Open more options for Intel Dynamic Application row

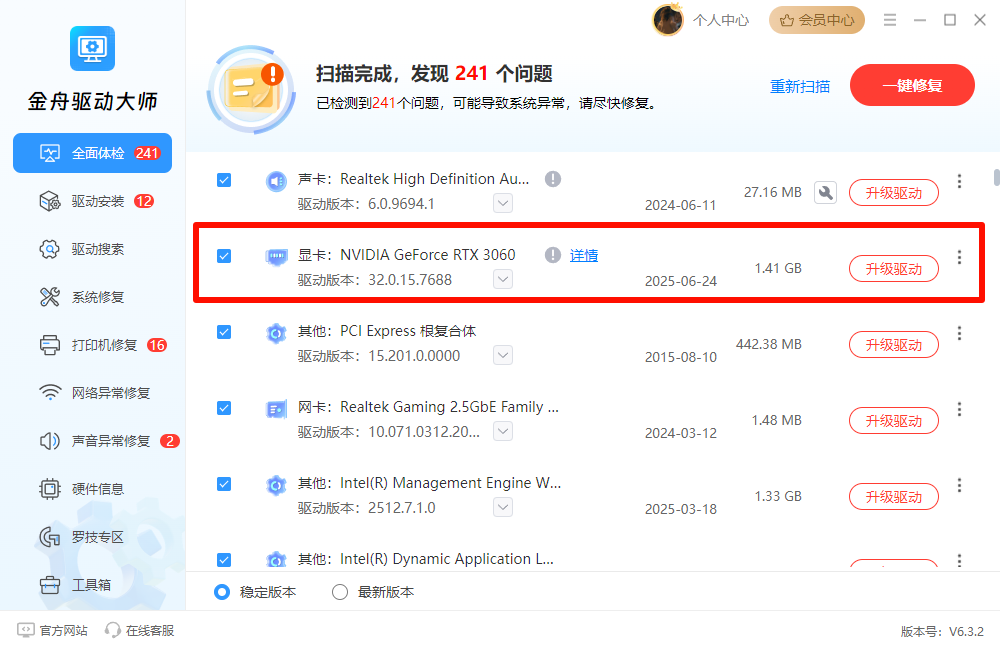coord(959,560)
